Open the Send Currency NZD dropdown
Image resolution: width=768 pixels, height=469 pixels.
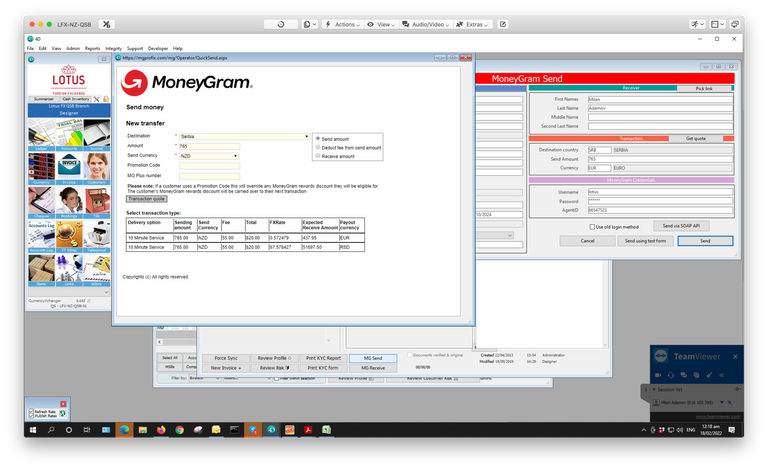tap(209, 156)
